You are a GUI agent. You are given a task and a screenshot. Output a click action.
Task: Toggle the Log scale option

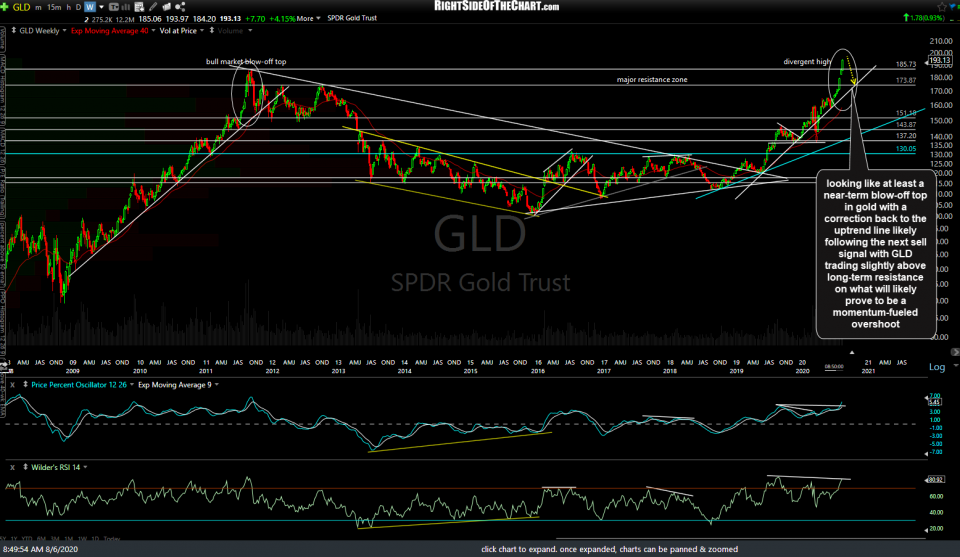[x=937, y=367]
